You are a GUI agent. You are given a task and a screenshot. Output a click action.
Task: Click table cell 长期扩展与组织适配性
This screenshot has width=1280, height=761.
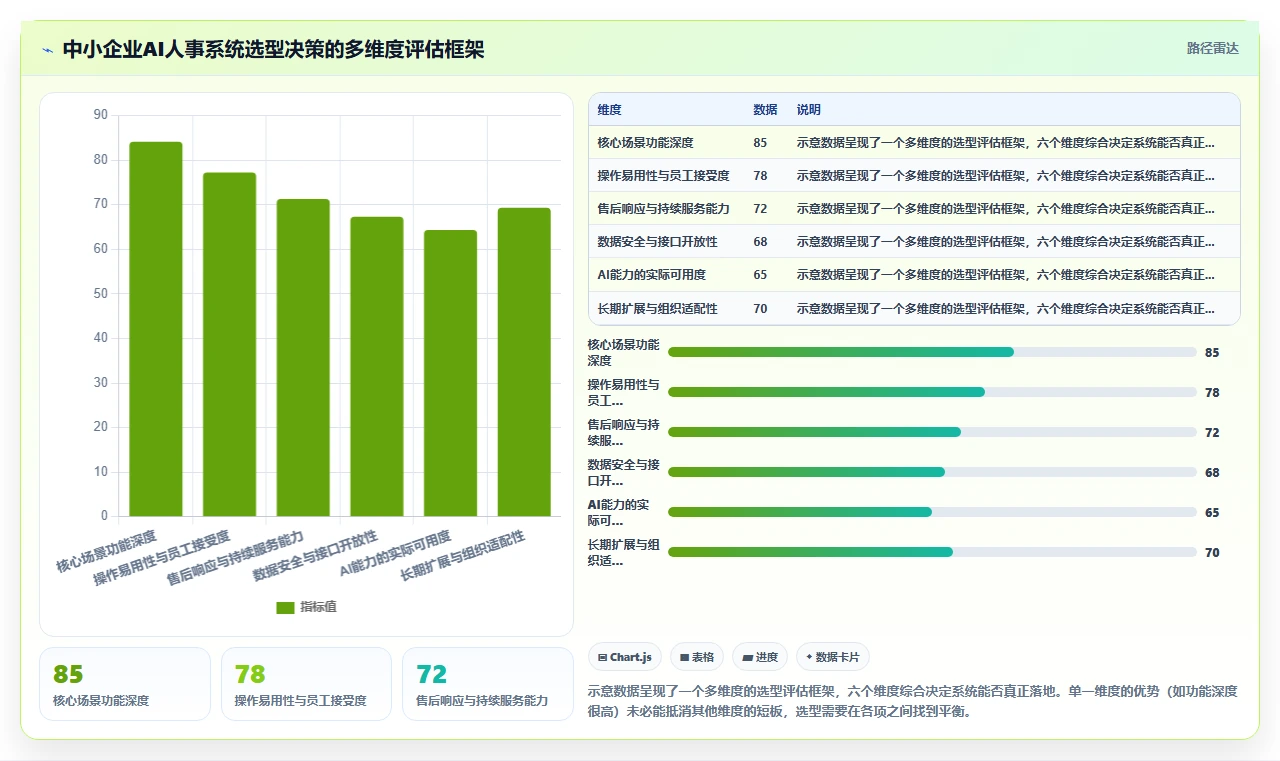click(658, 309)
